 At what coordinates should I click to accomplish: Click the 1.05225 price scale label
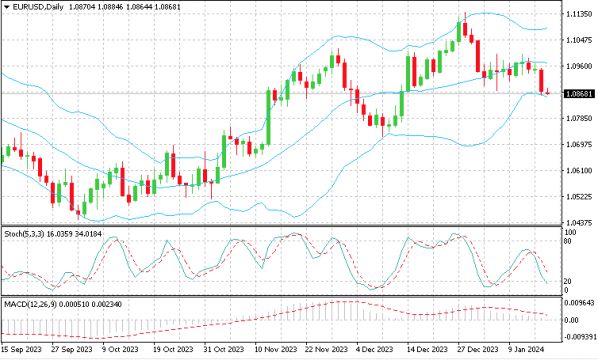click(579, 196)
